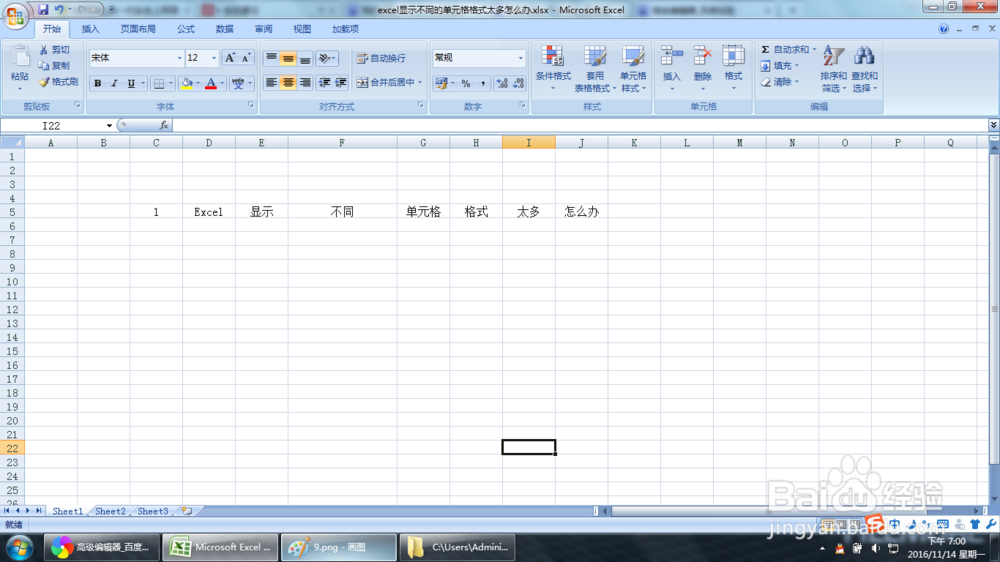Screen dimensions: 1000x562
Task: Open the phonetic guide 文 icon
Action: tap(238, 84)
